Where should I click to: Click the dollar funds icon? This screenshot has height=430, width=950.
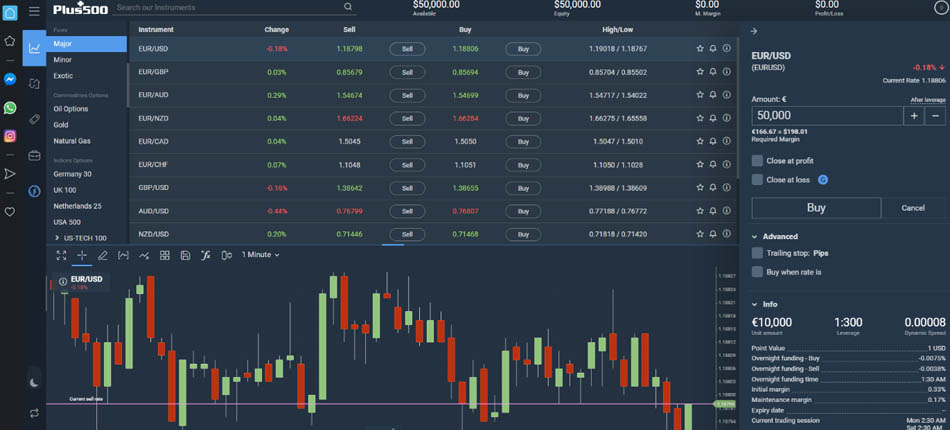tap(35, 191)
